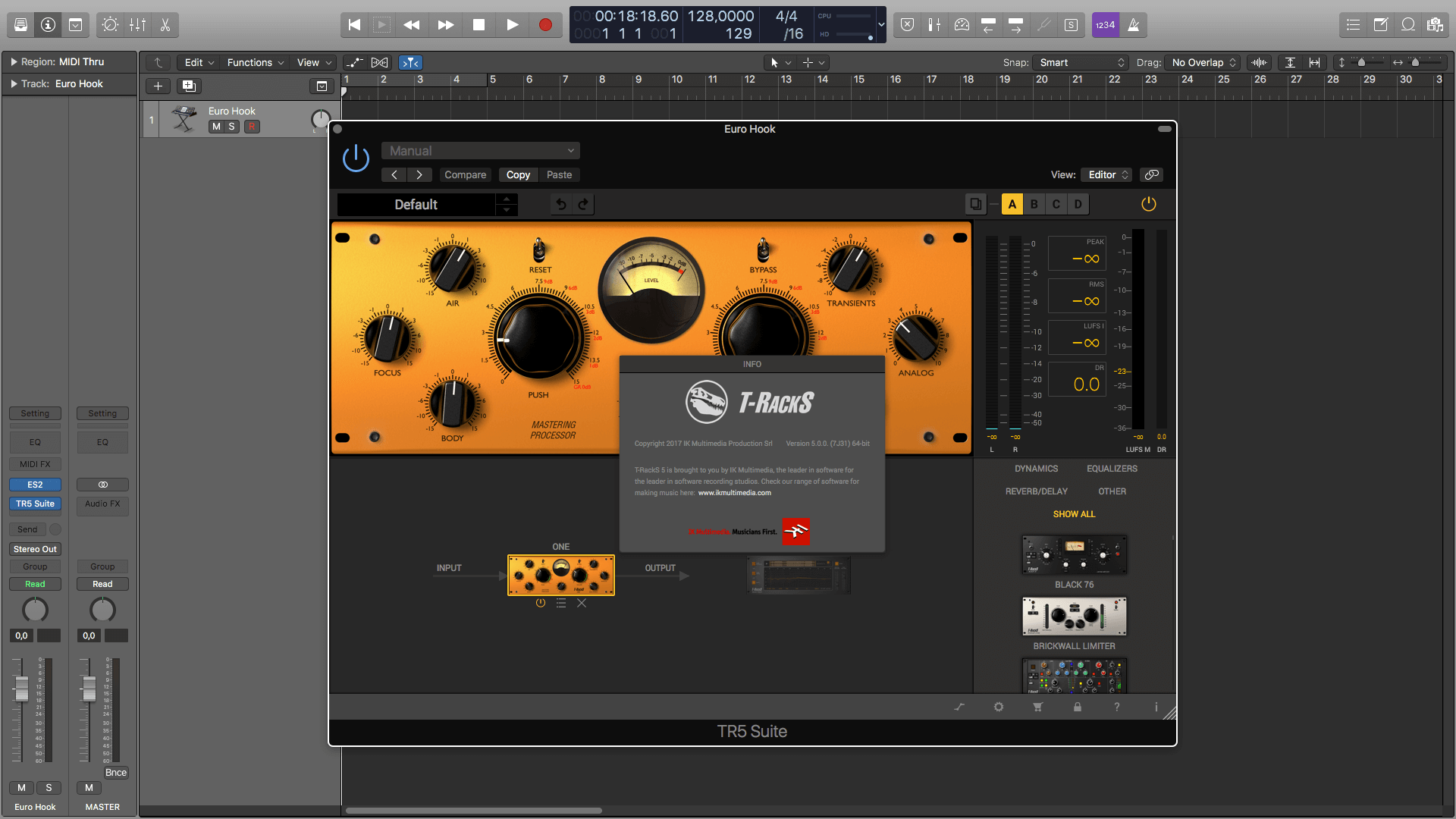Filter modules by DYNAMICS

tap(1036, 469)
